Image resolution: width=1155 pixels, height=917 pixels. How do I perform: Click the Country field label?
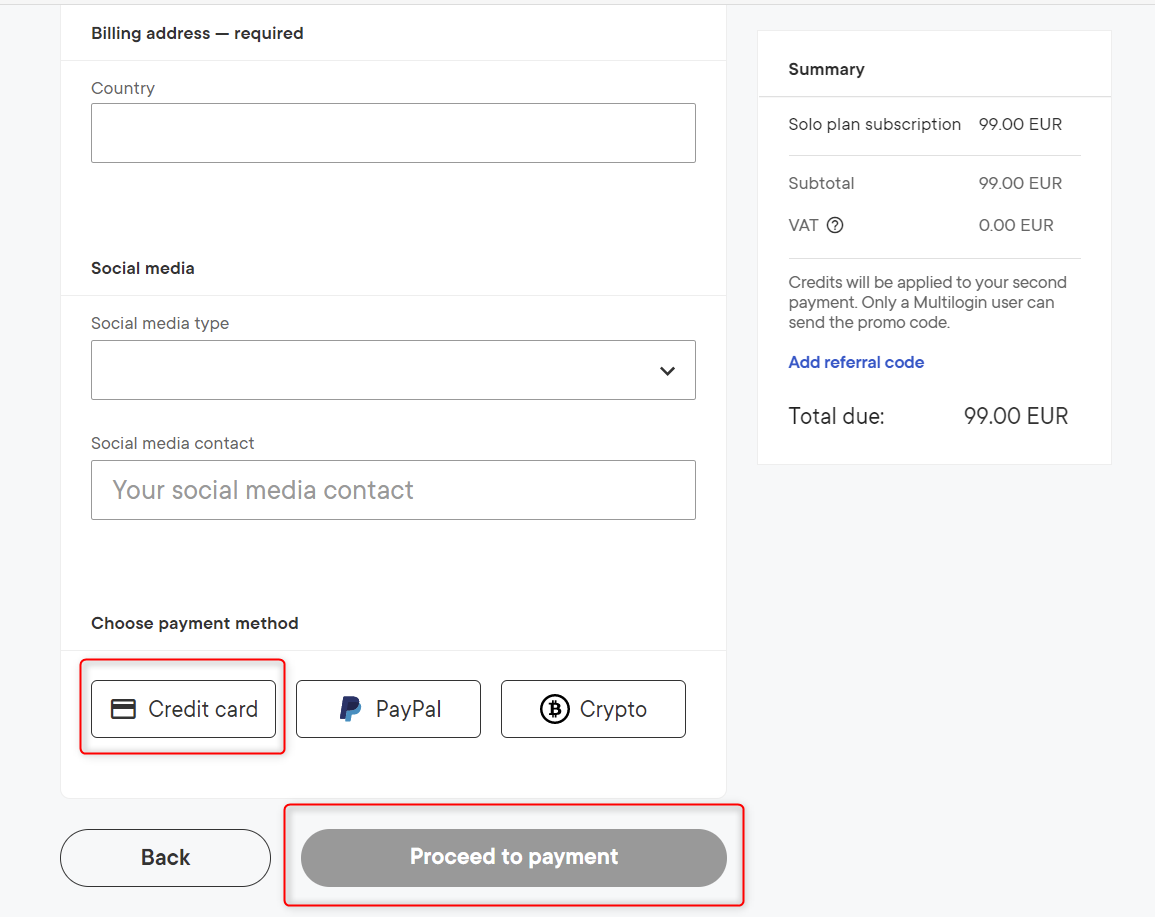(x=123, y=88)
